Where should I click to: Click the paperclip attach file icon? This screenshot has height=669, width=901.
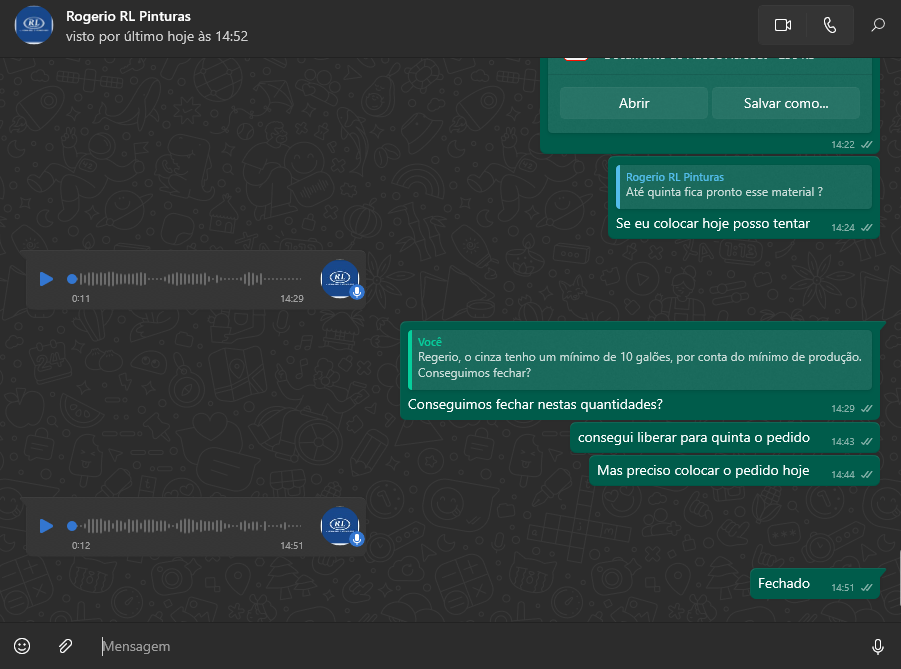(x=65, y=646)
